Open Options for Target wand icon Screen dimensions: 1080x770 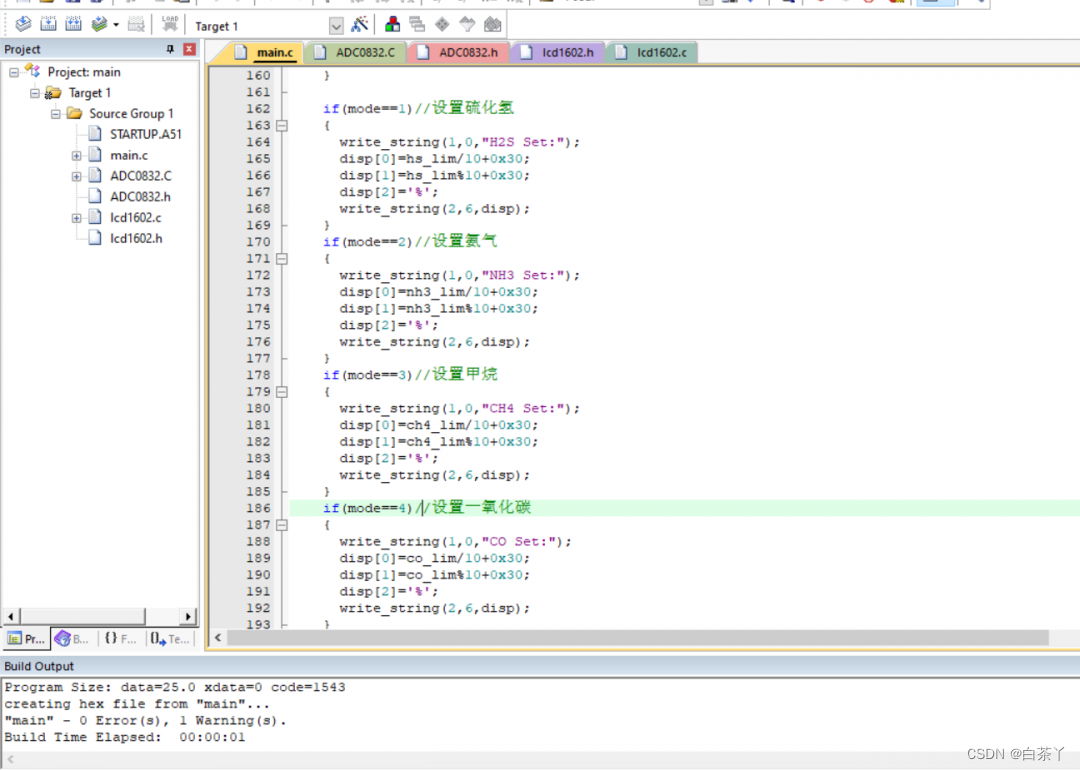tap(360, 25)
